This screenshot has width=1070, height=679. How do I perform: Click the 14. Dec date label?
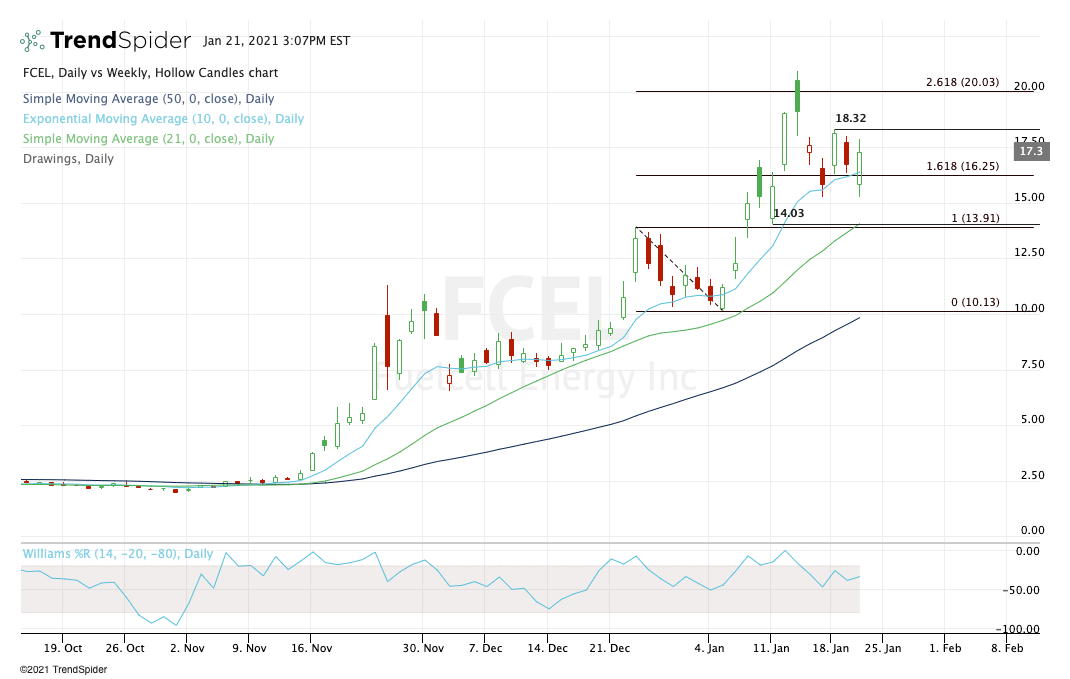click(547, 648)
